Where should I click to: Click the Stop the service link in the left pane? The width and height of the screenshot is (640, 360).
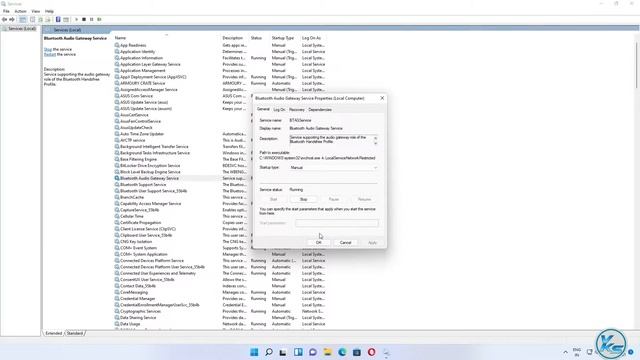[48, 49]
